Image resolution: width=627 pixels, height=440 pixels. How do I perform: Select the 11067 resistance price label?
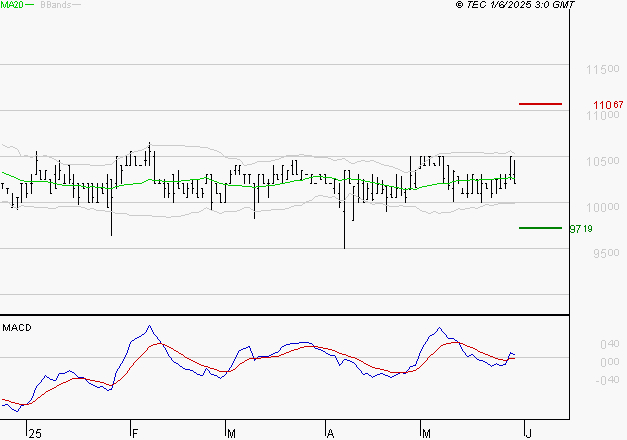[608, 105]
